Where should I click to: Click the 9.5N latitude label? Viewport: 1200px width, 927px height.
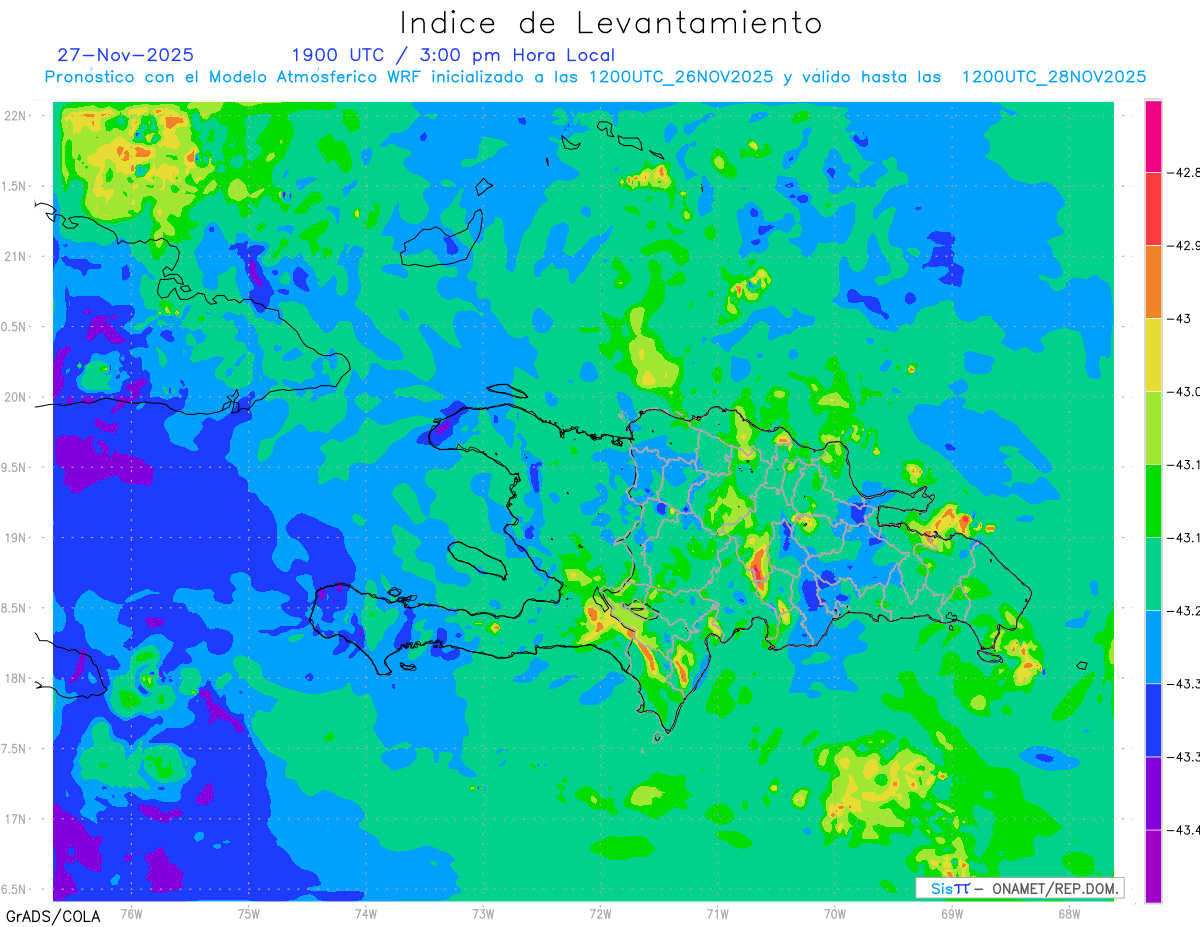(x=14, y=468)
